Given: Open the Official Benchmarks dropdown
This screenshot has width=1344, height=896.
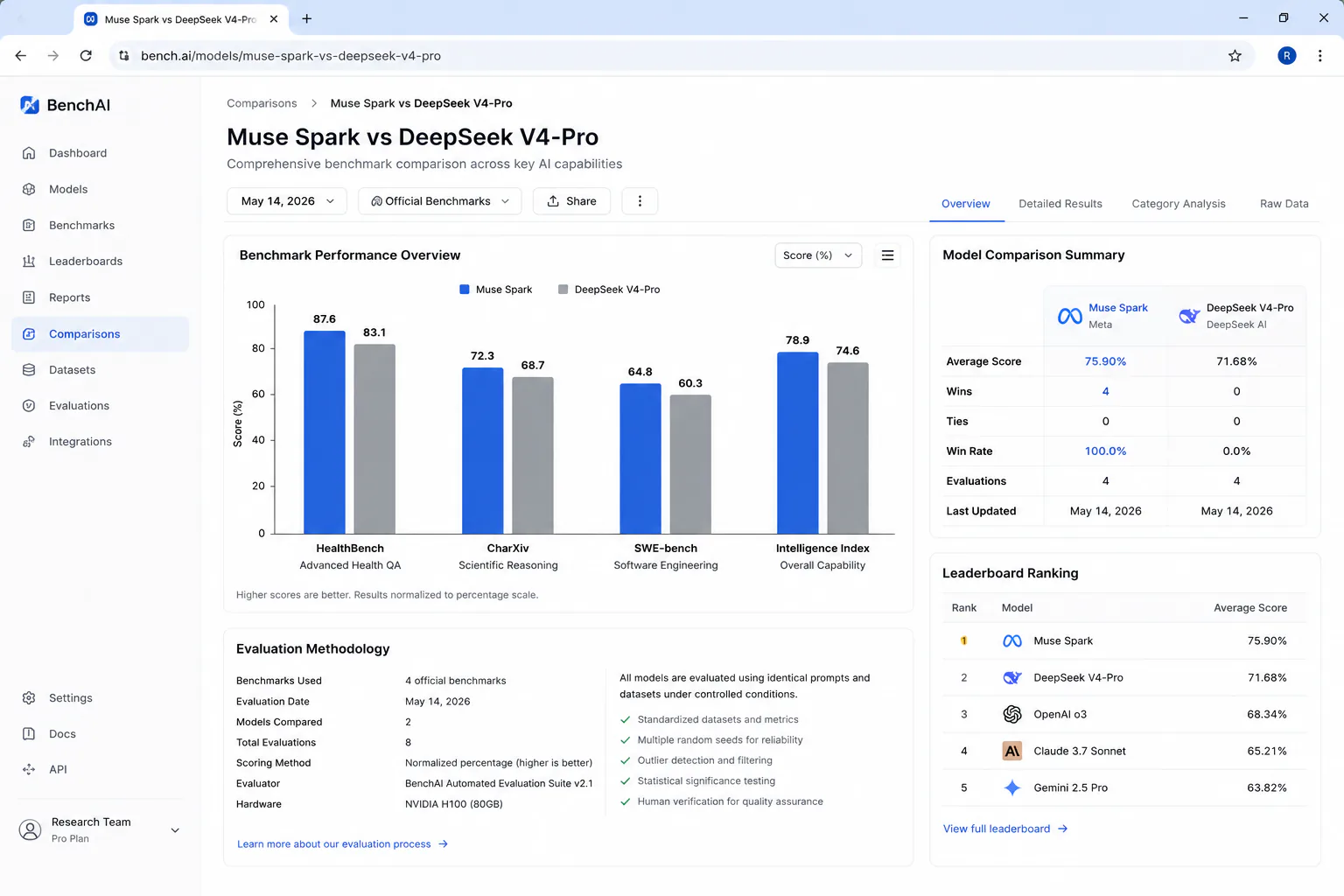Looking at the screenshot, I should [440, 200].
